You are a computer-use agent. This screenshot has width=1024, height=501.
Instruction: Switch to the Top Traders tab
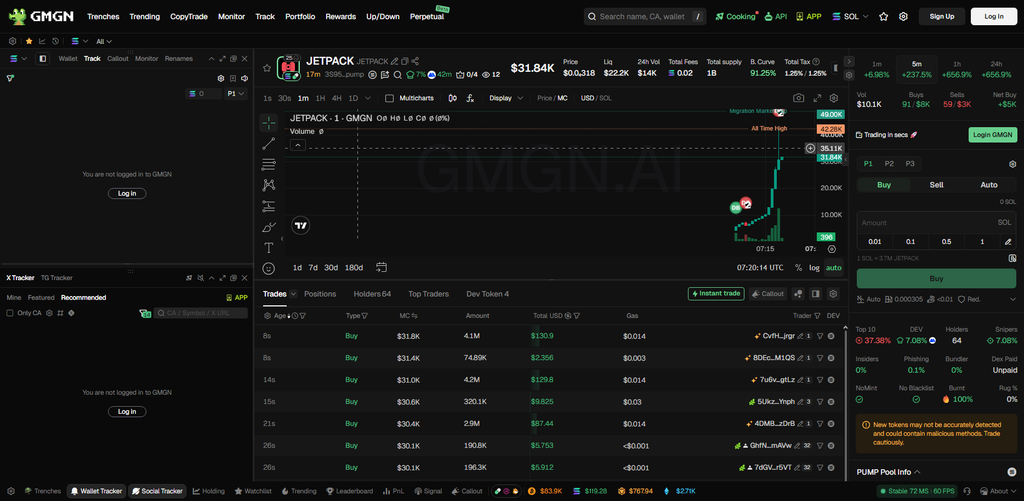pos(428,294)
